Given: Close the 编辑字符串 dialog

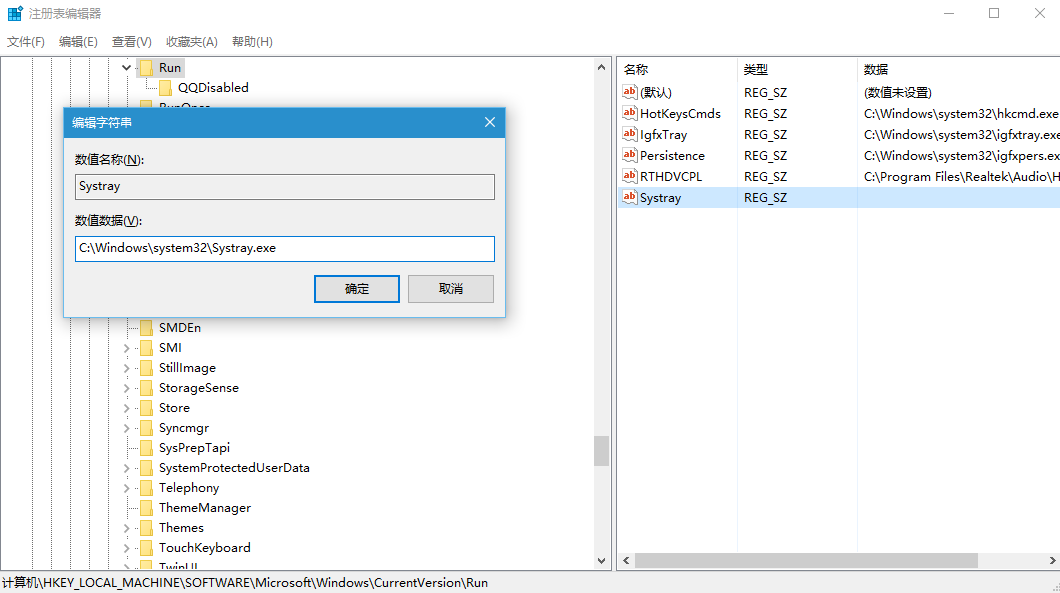Looking at the screenshot, I should pos(489,122).
